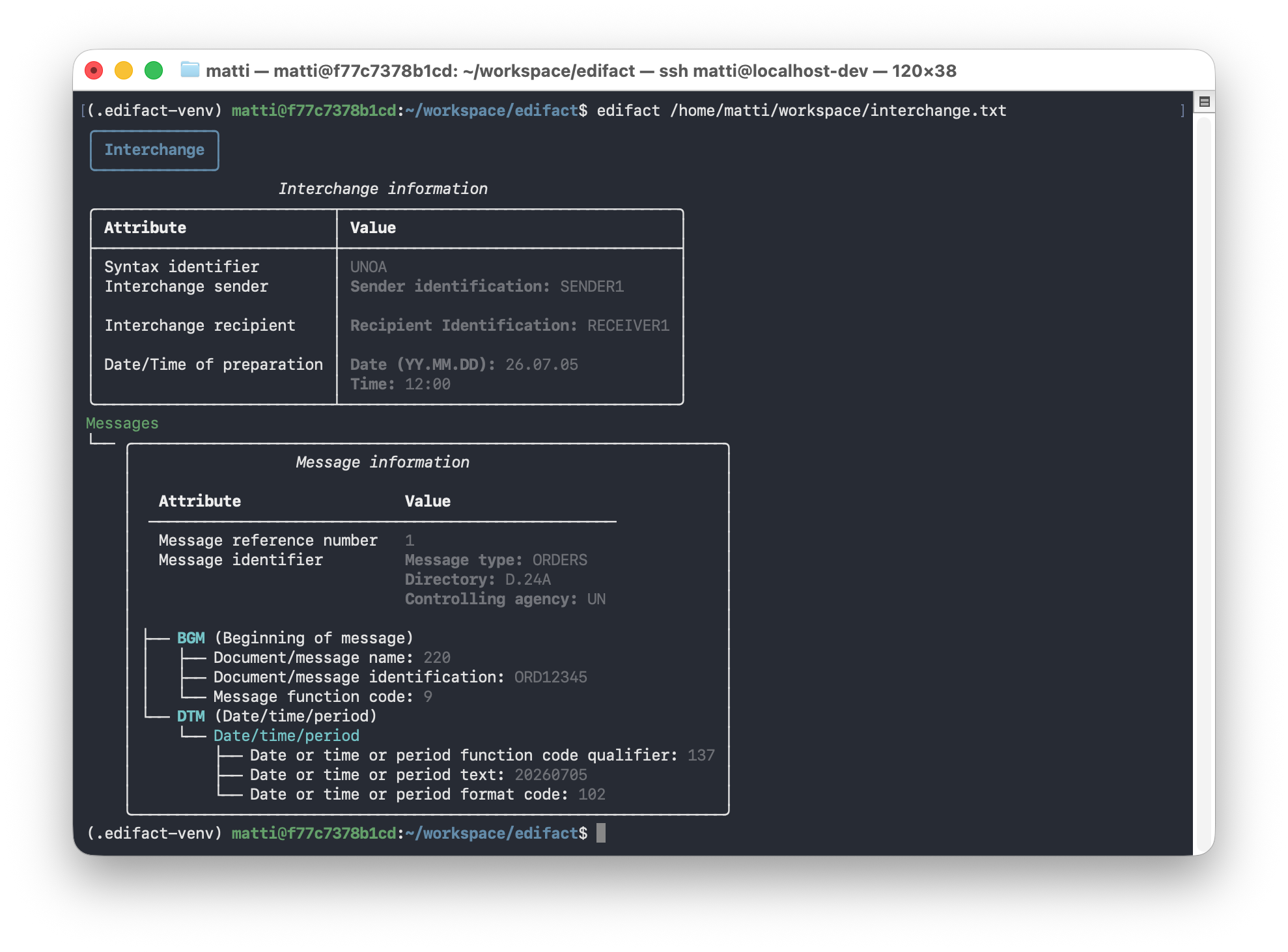Viewport: 1288px width, 952px height.
Task: Click 'Message function code: 9' row
Action: tap(323, 697)
